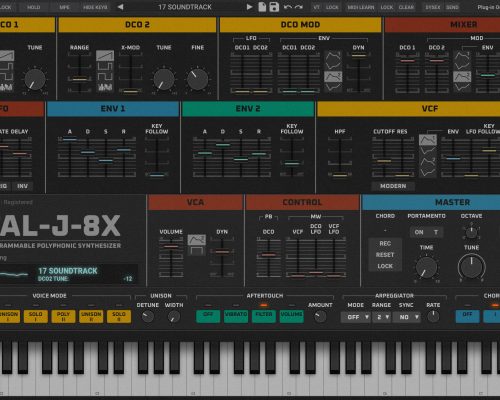500x400 pixels.
Task: Select DCO MOD inverted envelope icon at bottom
Action: 333,87
